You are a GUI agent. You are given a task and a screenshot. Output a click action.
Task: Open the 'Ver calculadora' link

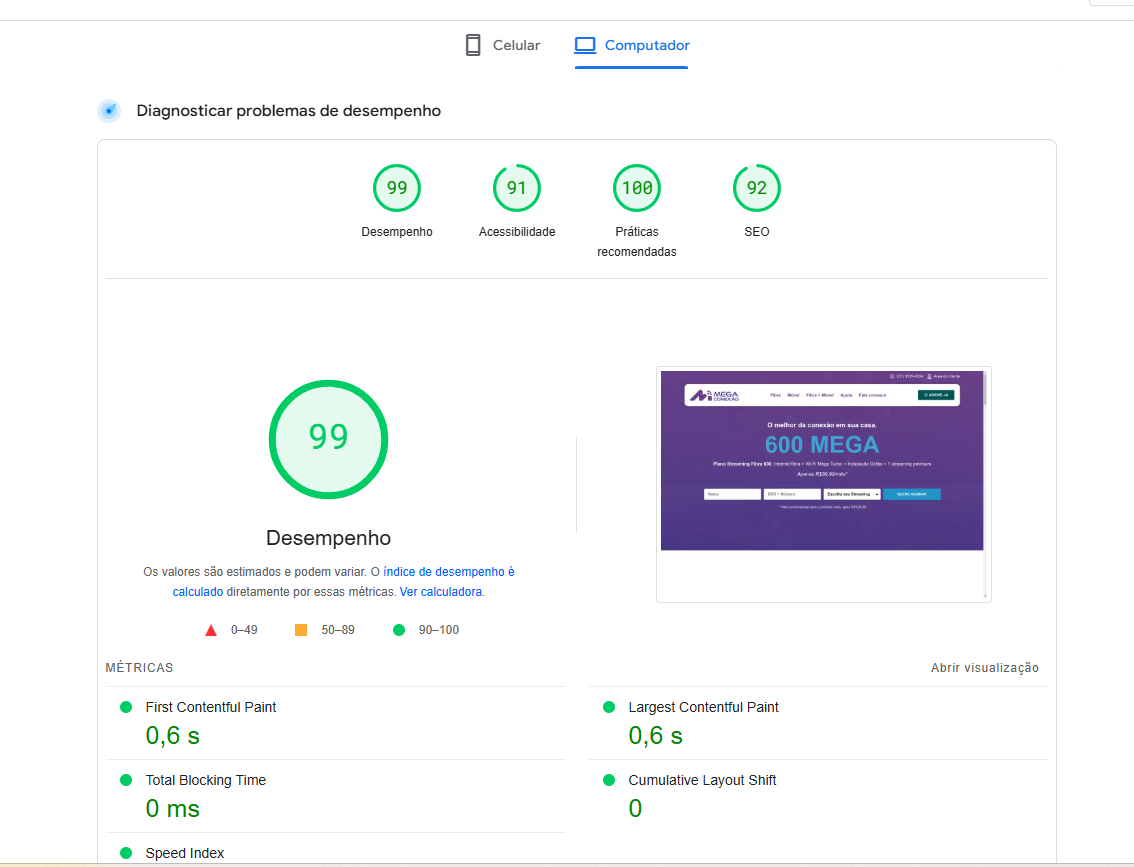click(441, 592)
